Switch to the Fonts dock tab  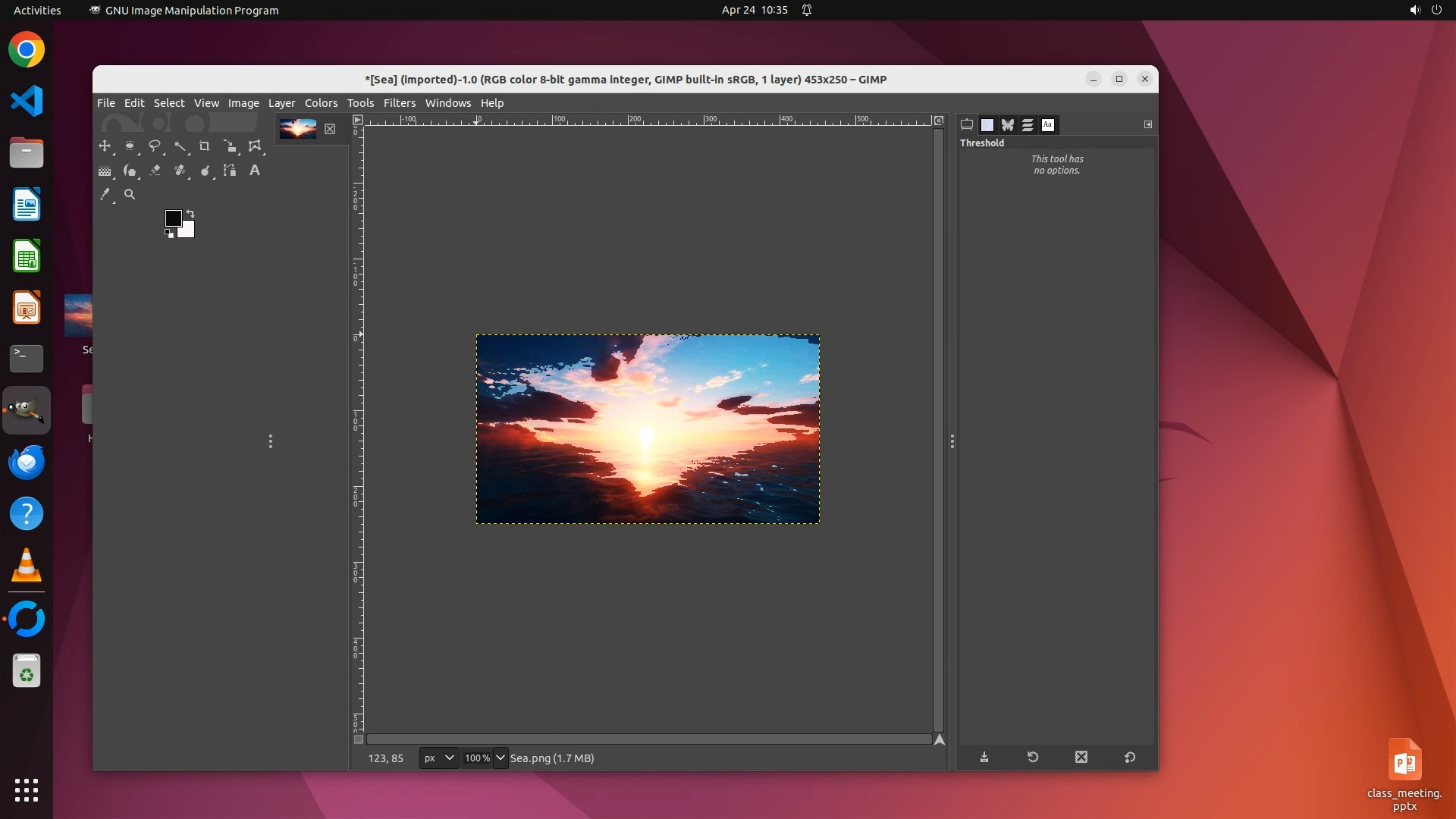click(1048, 125)
